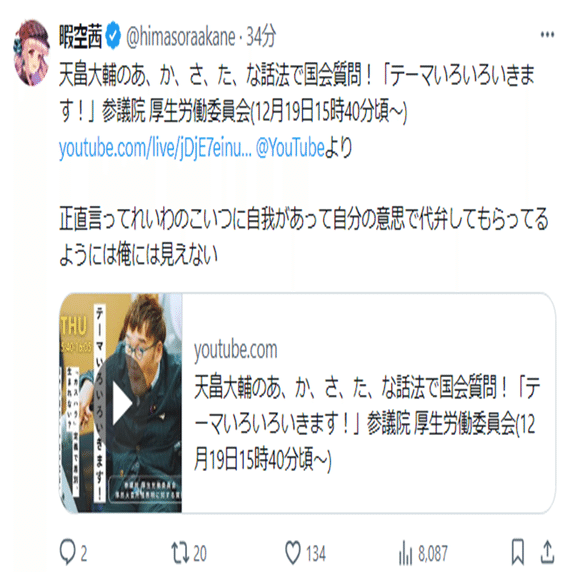The image size is (572, 572).
Task: Open the @himasoraakane handle link
Action: [181, 37]
